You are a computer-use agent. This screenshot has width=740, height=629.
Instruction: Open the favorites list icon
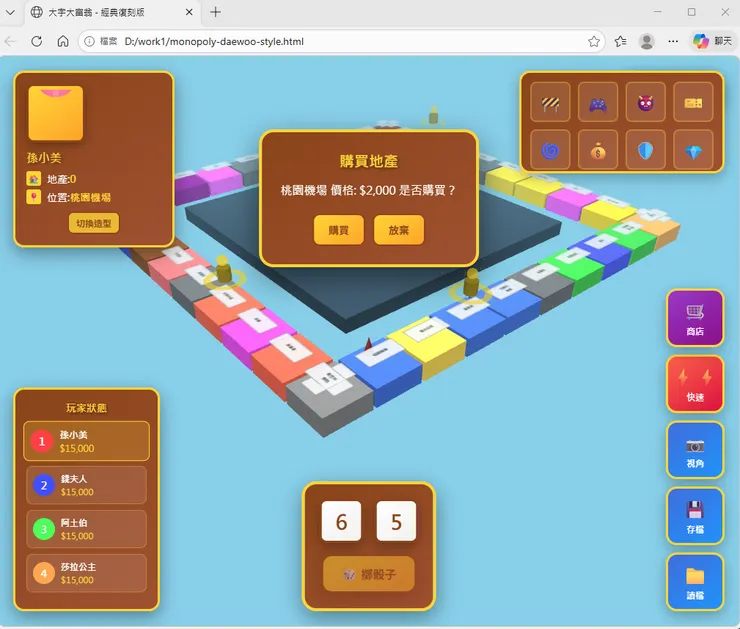click(x=621, y=42)
